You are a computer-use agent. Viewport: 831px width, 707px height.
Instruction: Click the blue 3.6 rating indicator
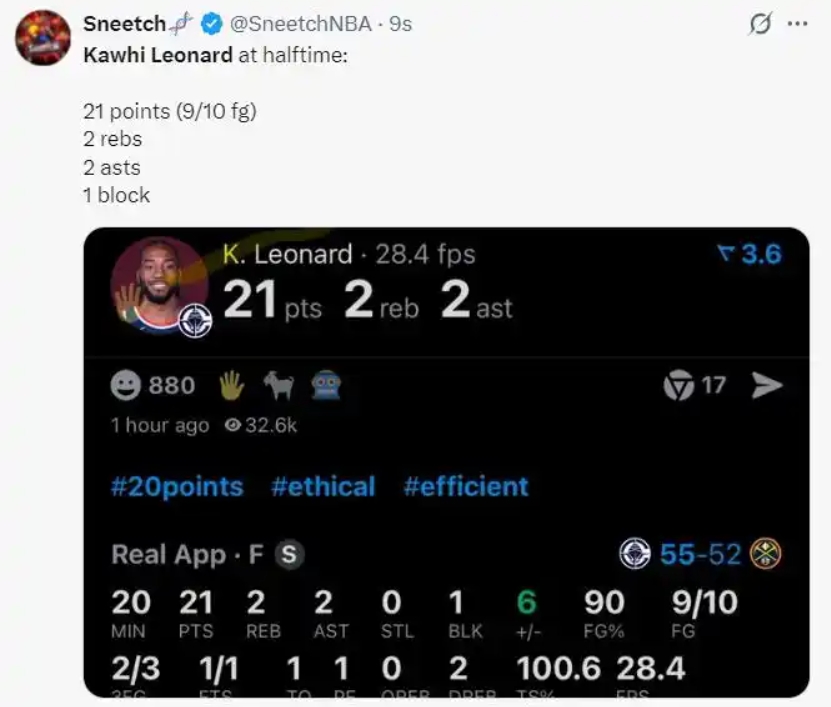[750, 255]
